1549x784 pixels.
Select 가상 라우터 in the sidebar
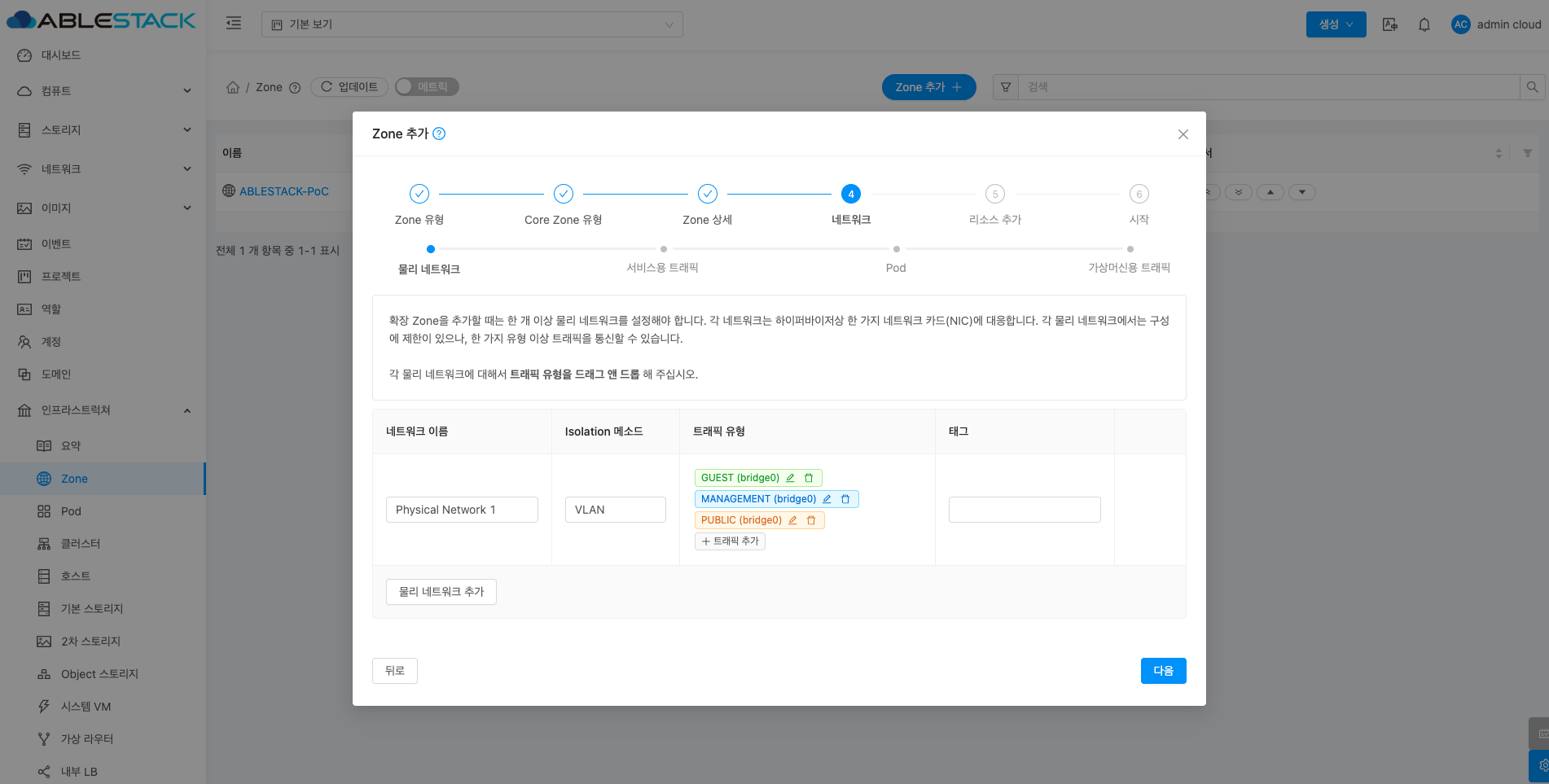103,739
